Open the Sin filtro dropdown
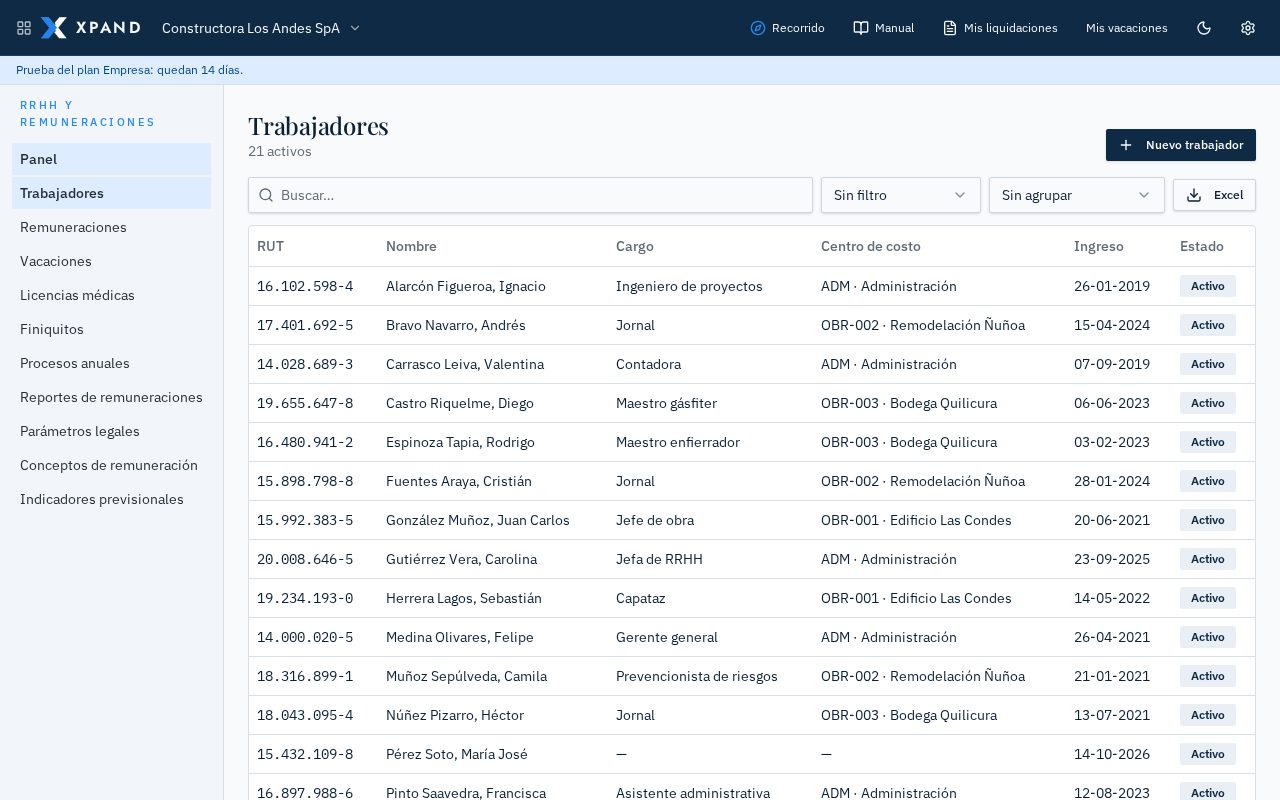This screenshot has width=1280, height=800. coord(901,195)
